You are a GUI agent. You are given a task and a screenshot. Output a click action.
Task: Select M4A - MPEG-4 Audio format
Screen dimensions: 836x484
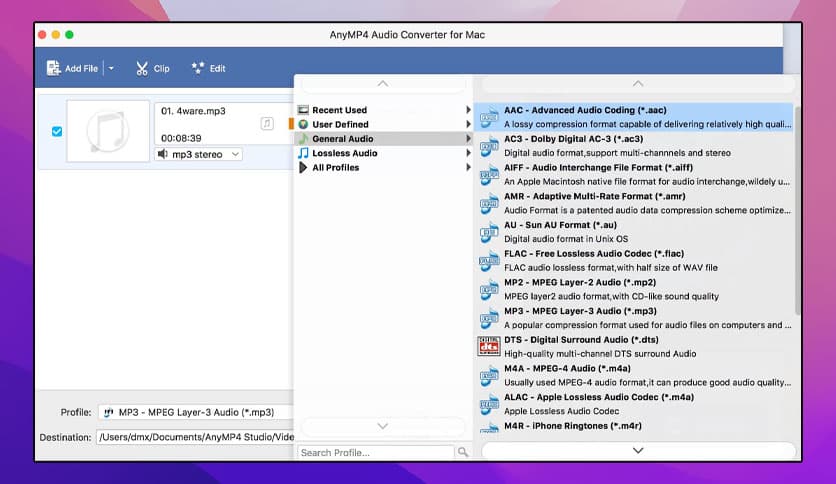point(633,376)
